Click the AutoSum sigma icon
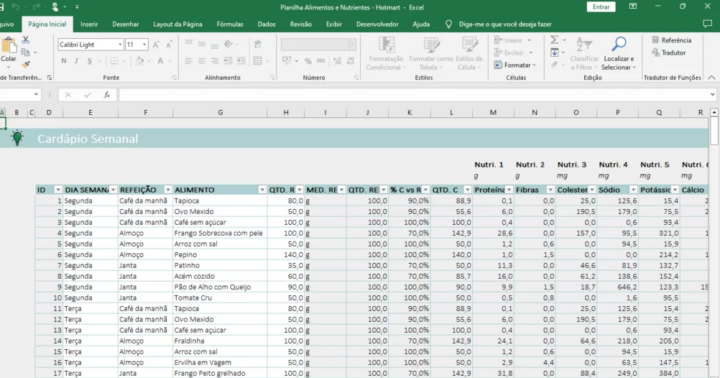 pyautogui.click(x=555, y=40)
